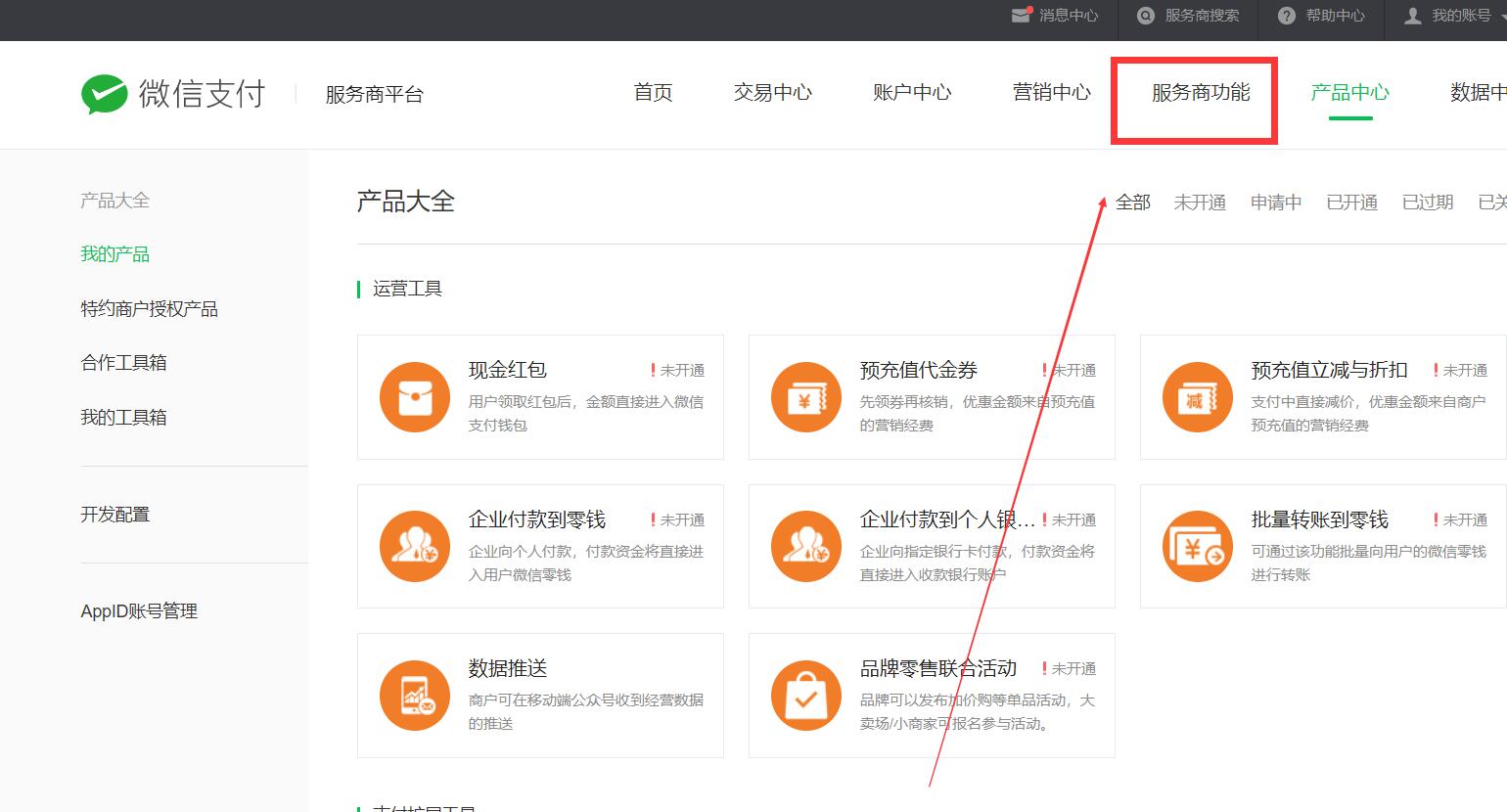The height and width of the screenshot is (812, 1507).
Task: Open 服务商搜索 in top bar
Action: [x=1203, y=16]
